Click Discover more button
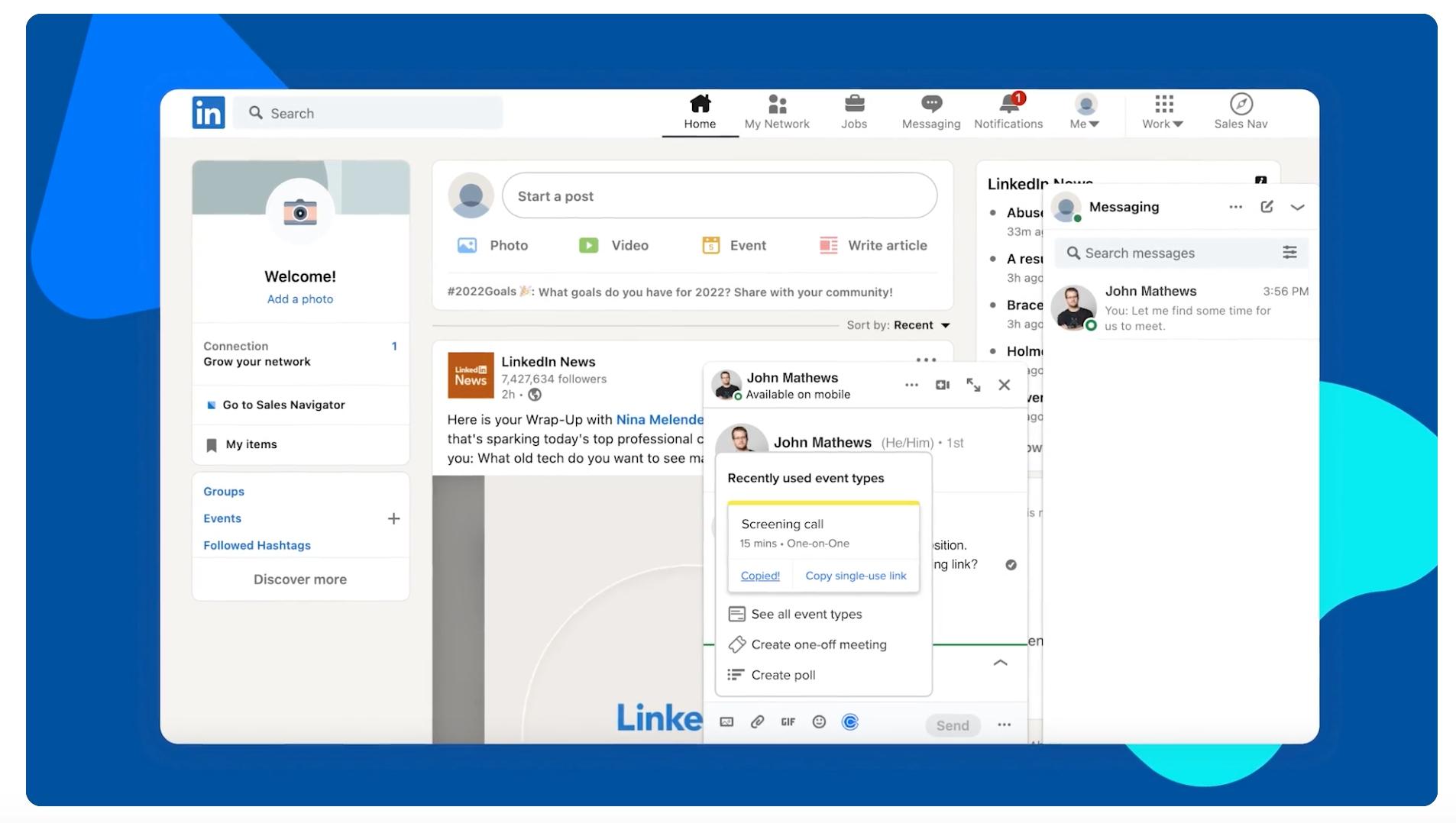 (300, 579)
